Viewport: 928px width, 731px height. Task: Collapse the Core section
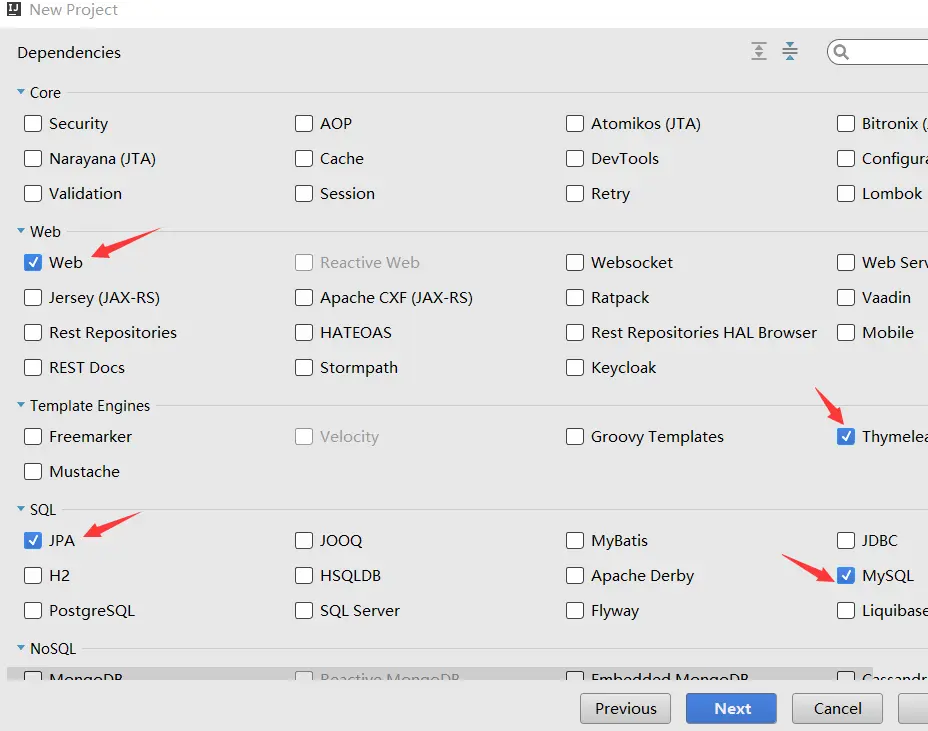21,92
